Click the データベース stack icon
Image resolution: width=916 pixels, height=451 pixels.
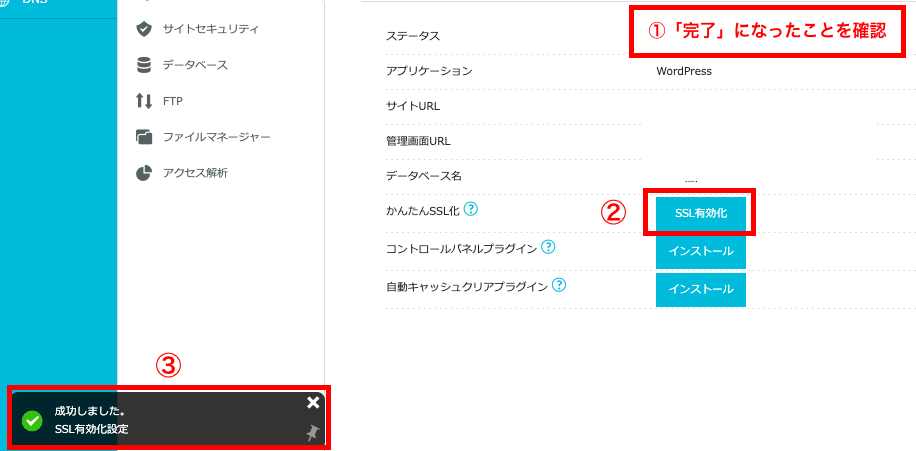[x=144, y=65]
